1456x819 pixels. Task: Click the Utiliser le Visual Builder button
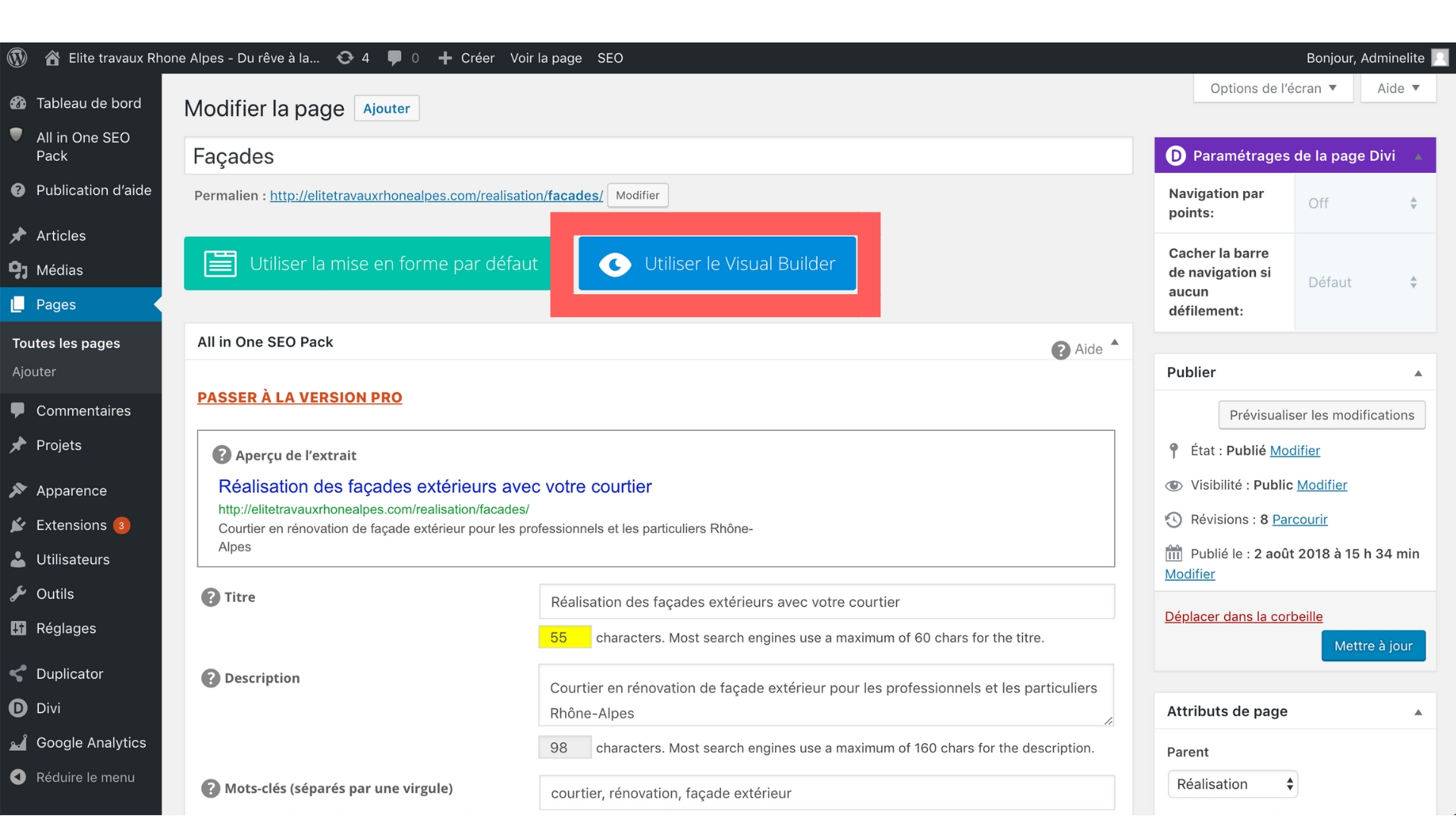[x=717, y=263]
